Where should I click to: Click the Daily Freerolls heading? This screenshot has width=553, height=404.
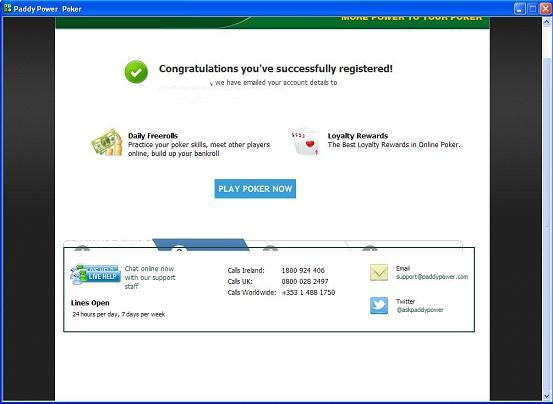pyautogui.click(x=153, y=136)
